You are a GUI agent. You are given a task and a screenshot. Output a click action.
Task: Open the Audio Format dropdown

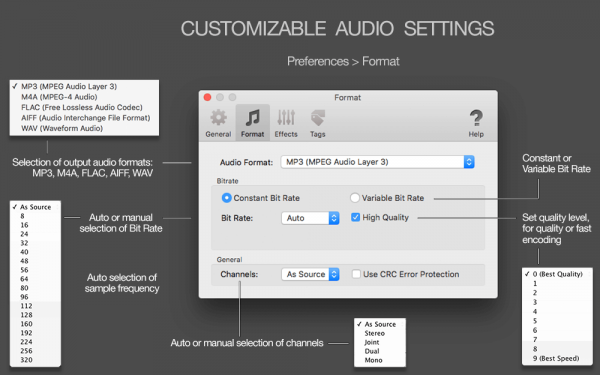(377, 162)
